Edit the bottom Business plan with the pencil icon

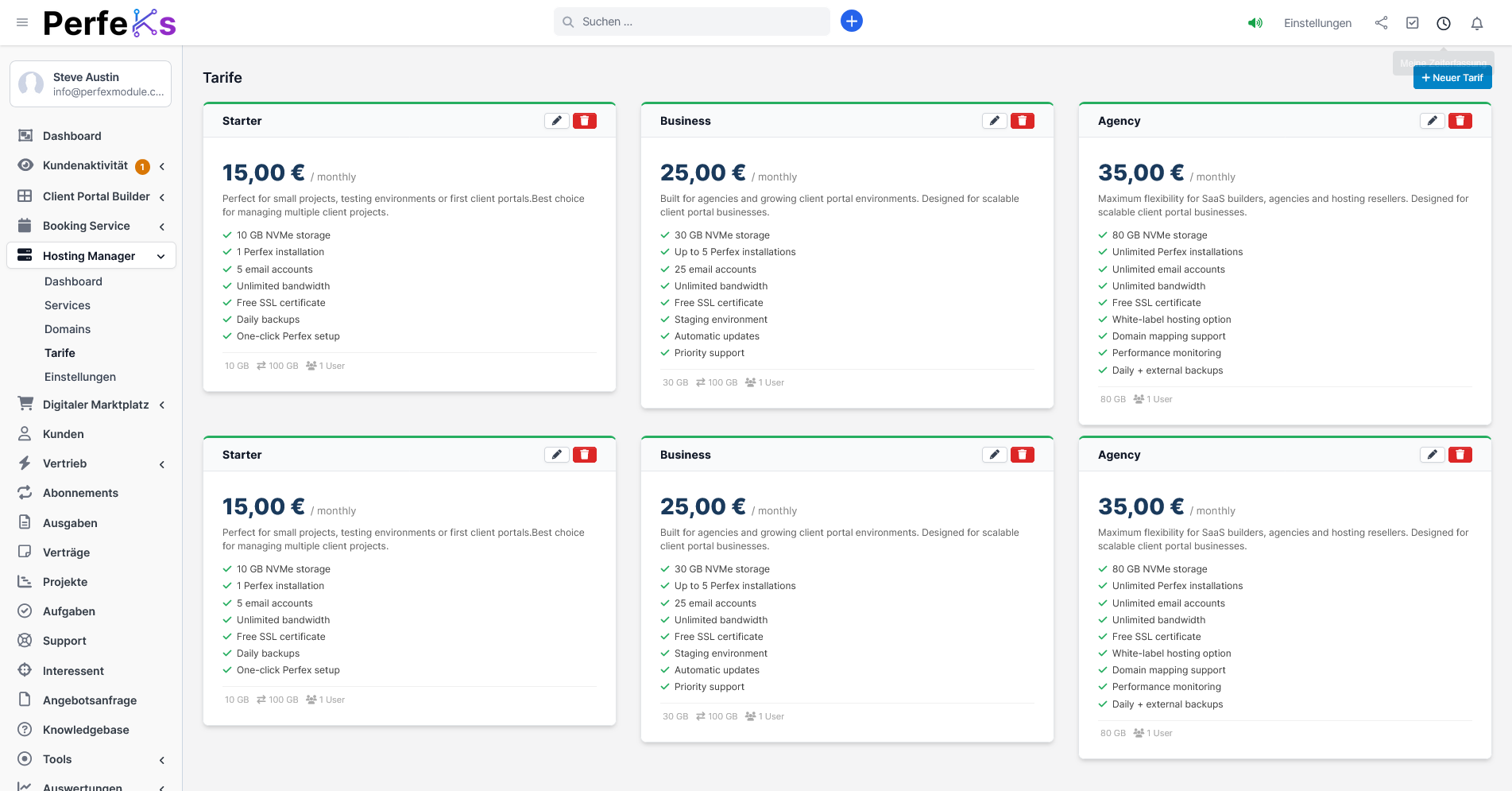click(x=994, y=455)
